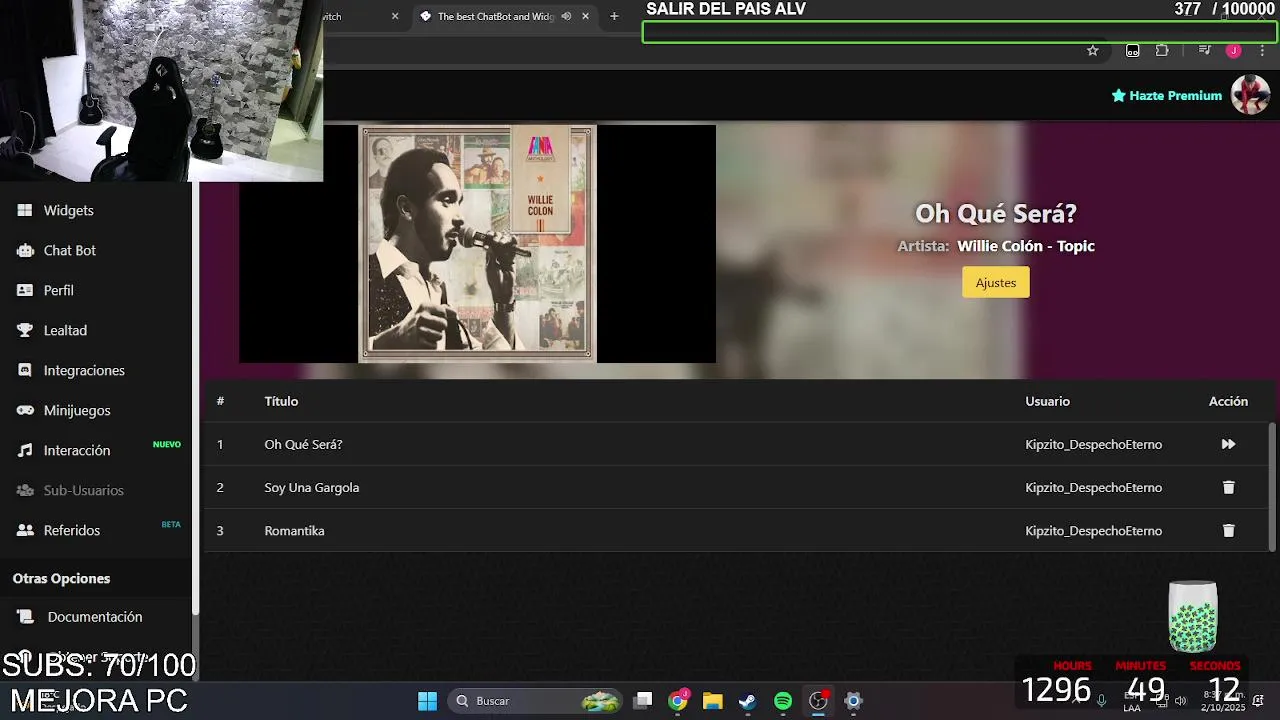Click the extension icon left of extensions puzzle
The image size is (1280, 720).
1132,50
